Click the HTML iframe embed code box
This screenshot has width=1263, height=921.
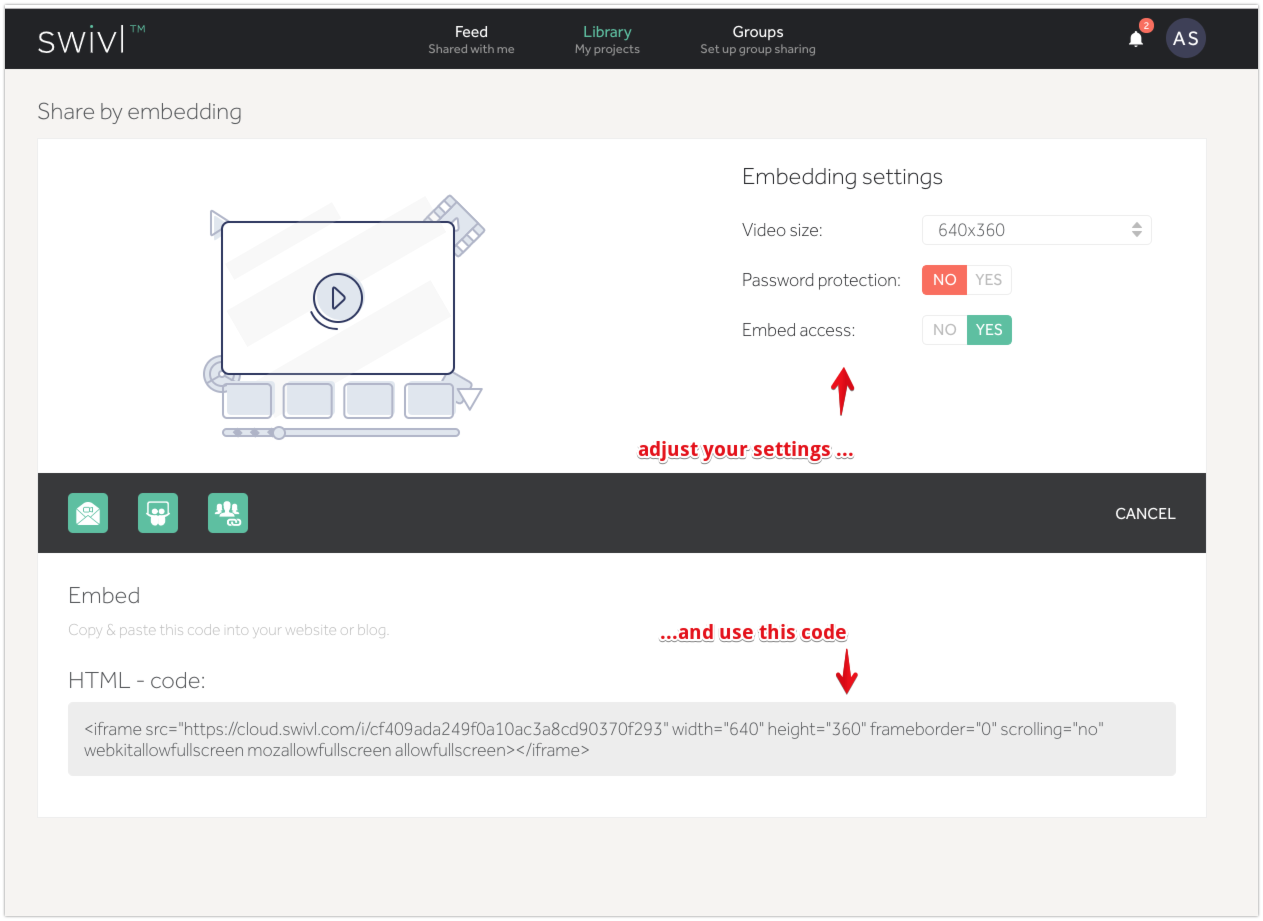tap(621, 739)
